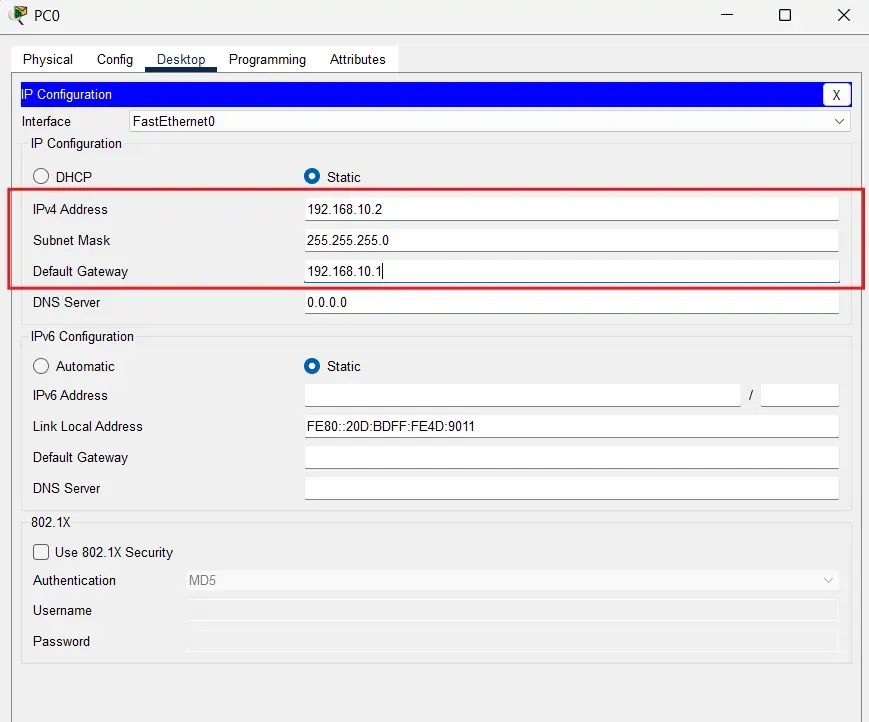Select Static IPv6 radio button
Viewport: 869px width, 722px height.
pyautogui.click(x=312, y=366)
